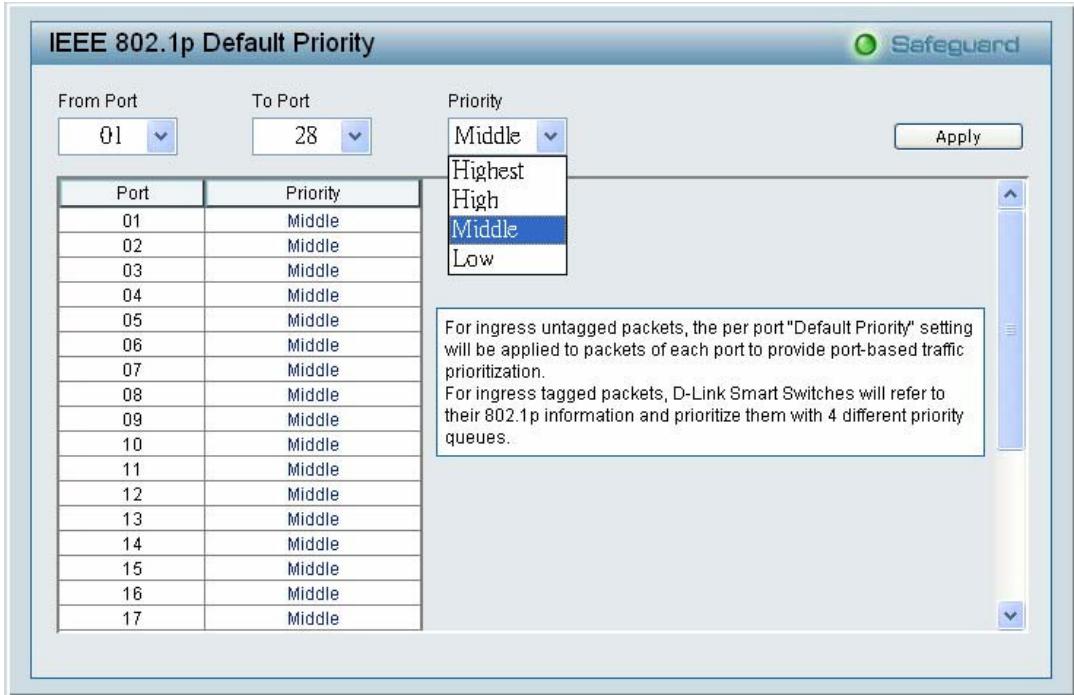Click the scroll up arrow
The width and height of the screenshot is (1074, 695).
1011,194
